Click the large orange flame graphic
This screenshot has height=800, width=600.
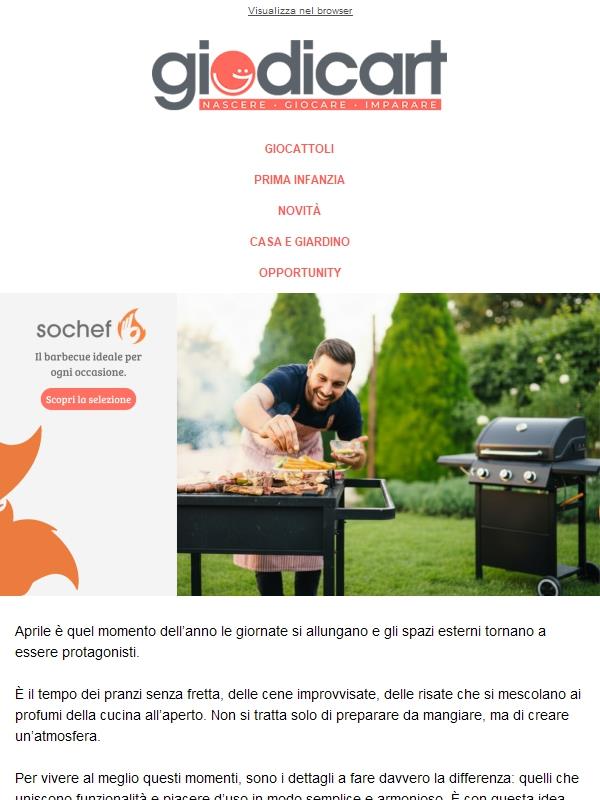click(36, 512)
